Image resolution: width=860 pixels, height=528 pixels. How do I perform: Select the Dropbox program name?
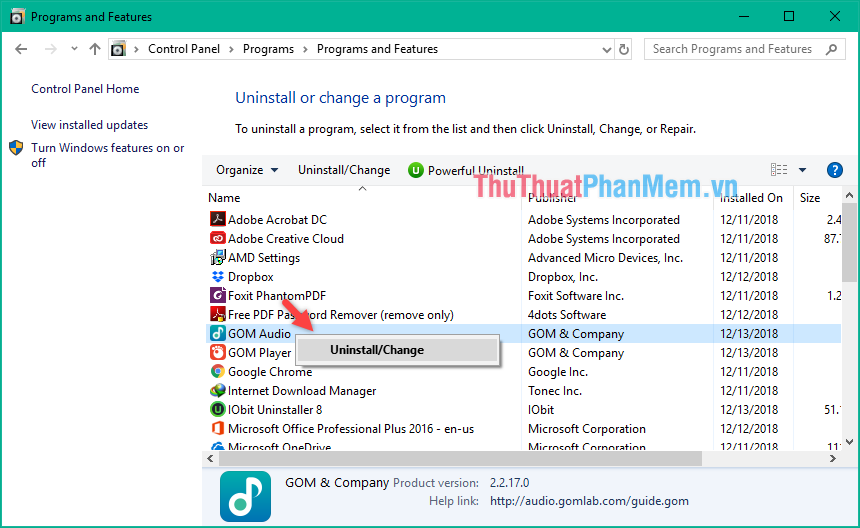(x=251, y=277)
